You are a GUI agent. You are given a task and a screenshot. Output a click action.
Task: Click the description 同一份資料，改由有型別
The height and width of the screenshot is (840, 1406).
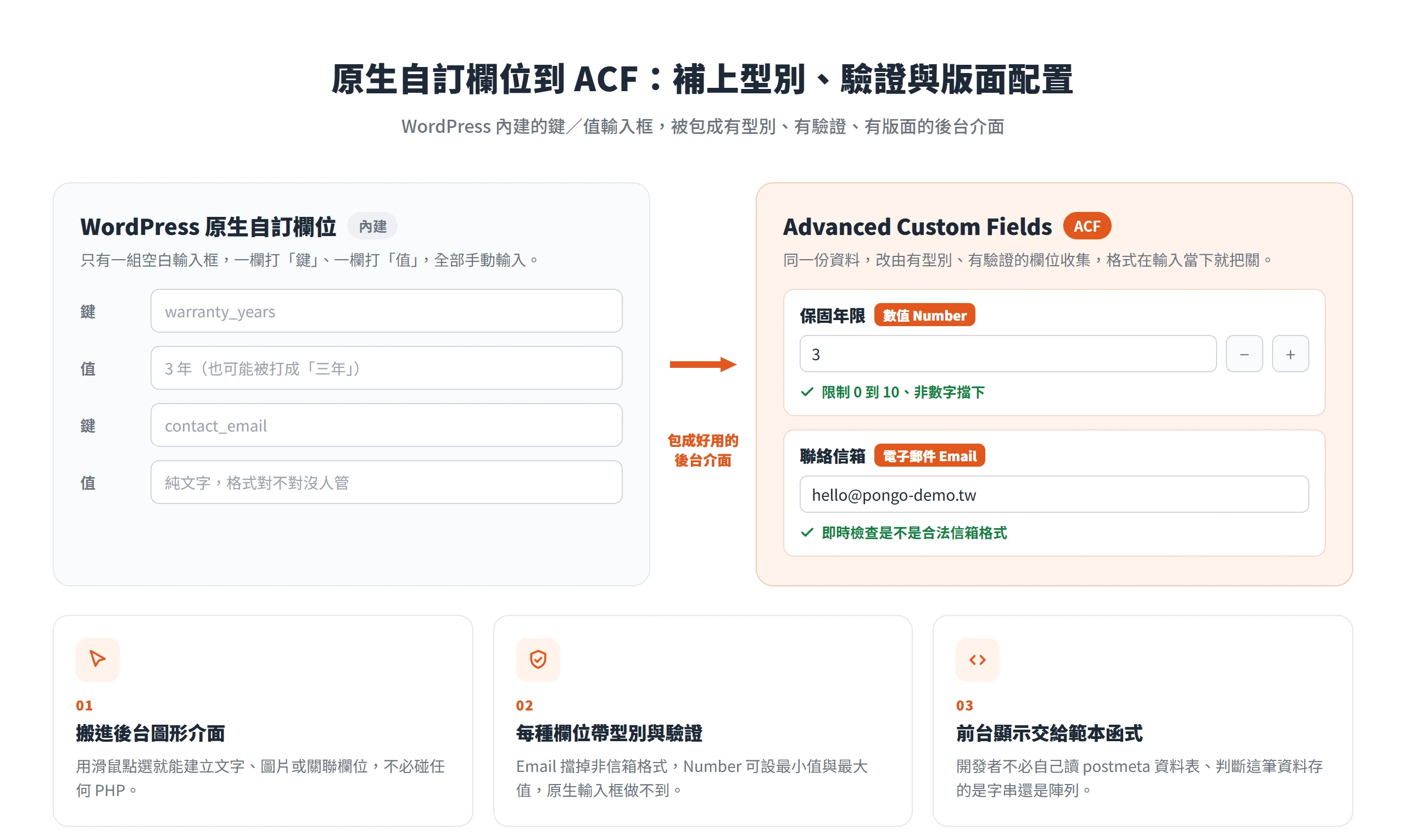(1027, 260)
